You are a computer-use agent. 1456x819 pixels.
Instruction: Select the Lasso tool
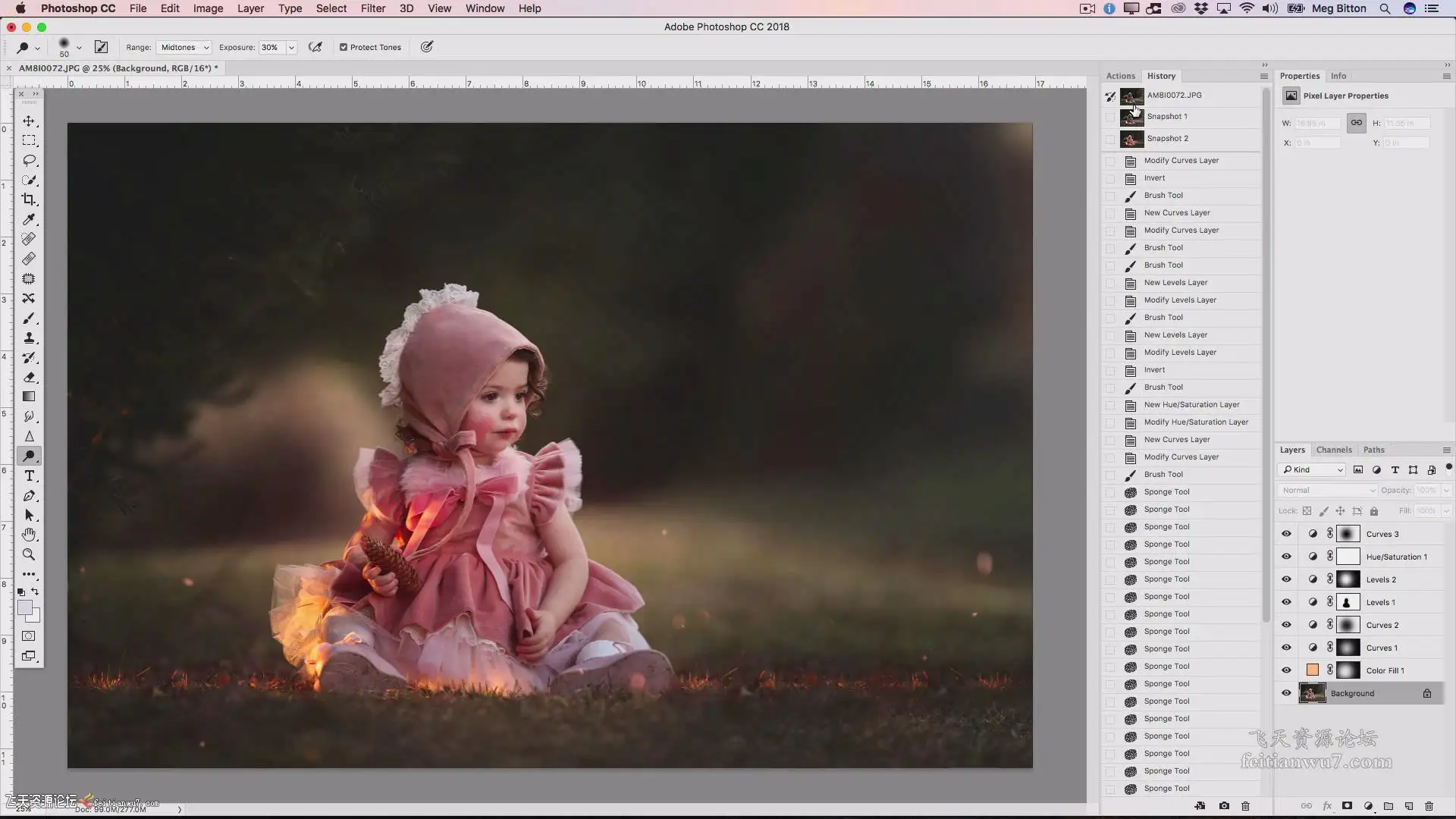pos(29,160)
